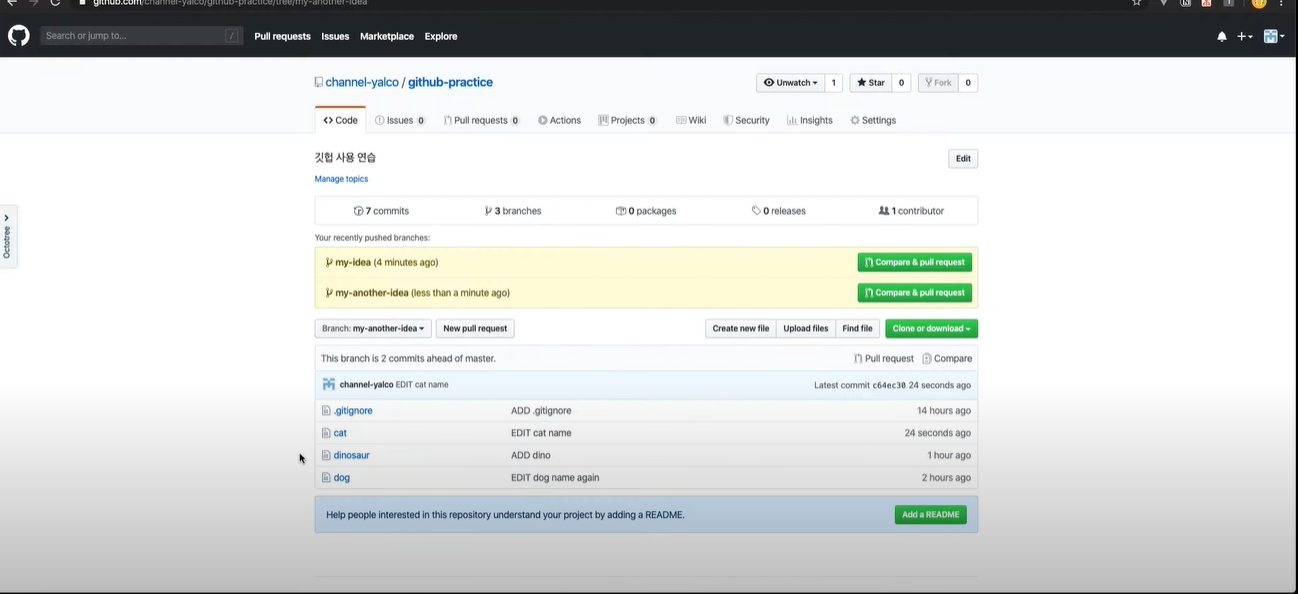Open the channel-yalco owner link

pyautogui.click(x=362, y=83)
